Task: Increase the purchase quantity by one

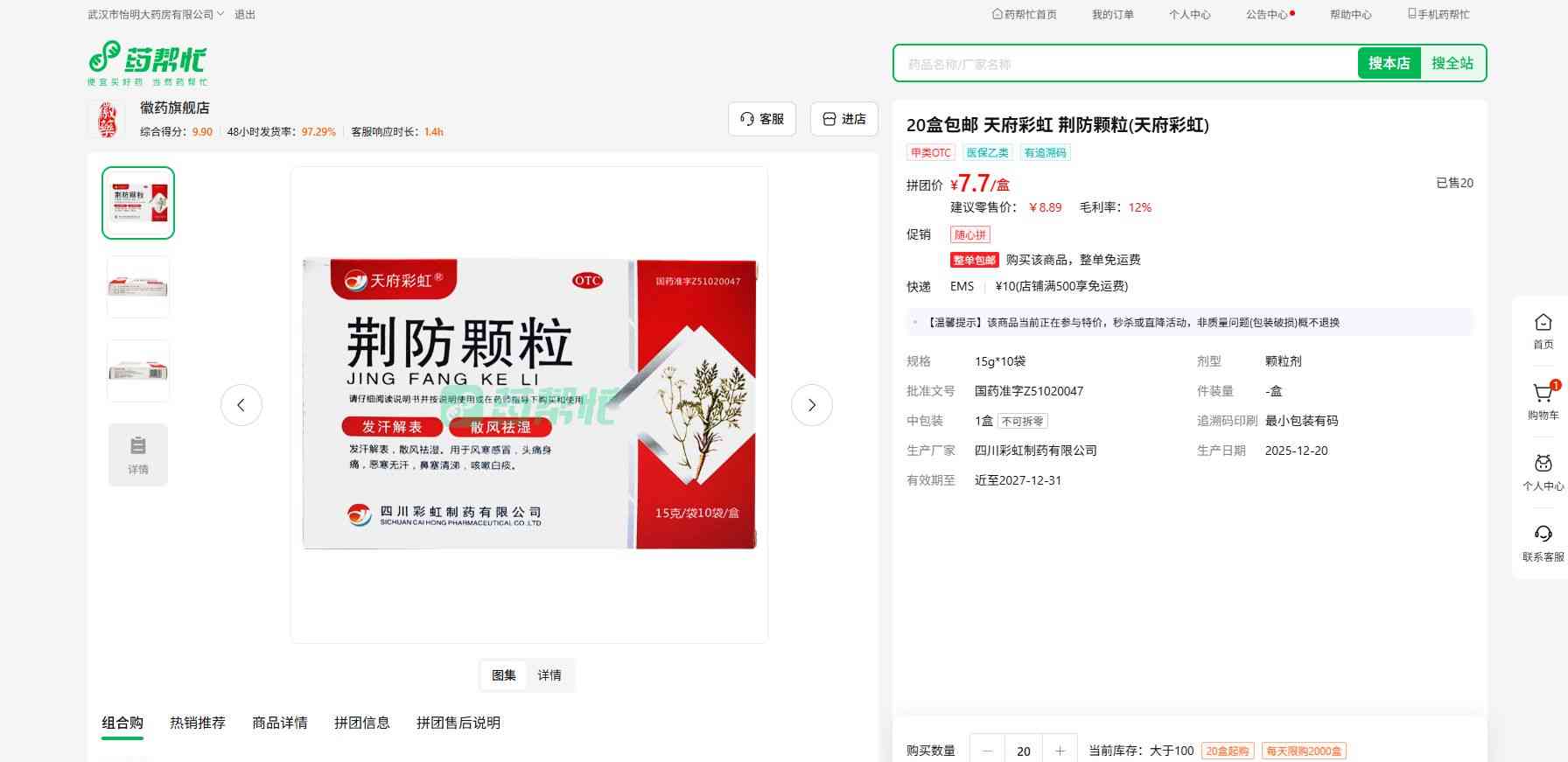Action: [x=1060, y=751]
